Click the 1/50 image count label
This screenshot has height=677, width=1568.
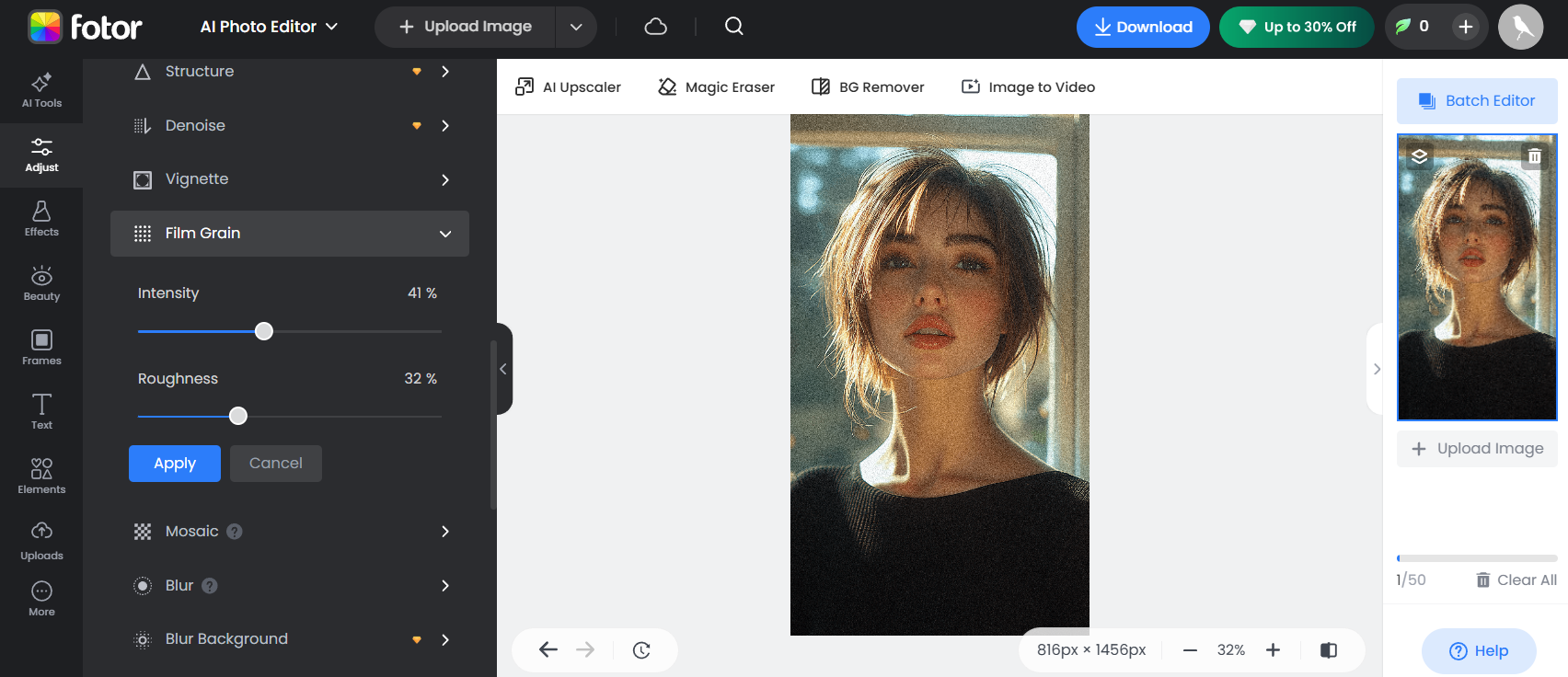tap(1411, 580)
